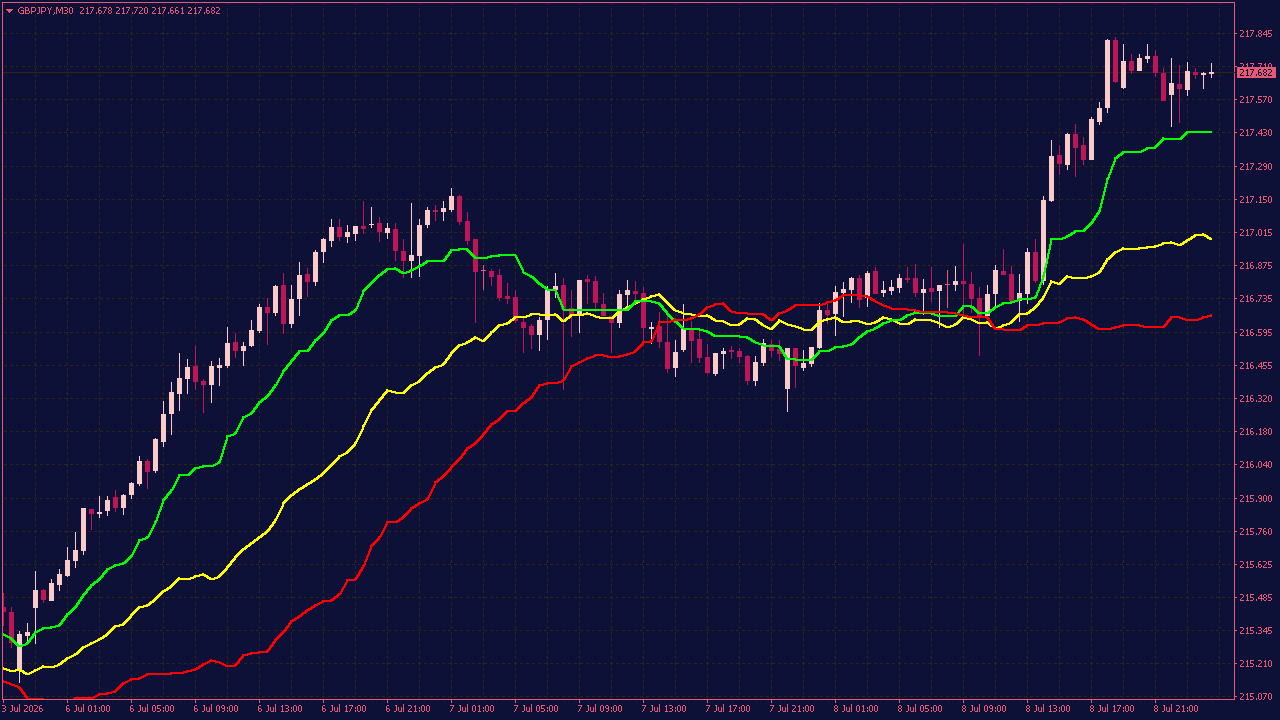The width and height of the screenshot is (1280, 720).
Task: Click the 217.845 price axis label
Action: tap(1255, 34)
